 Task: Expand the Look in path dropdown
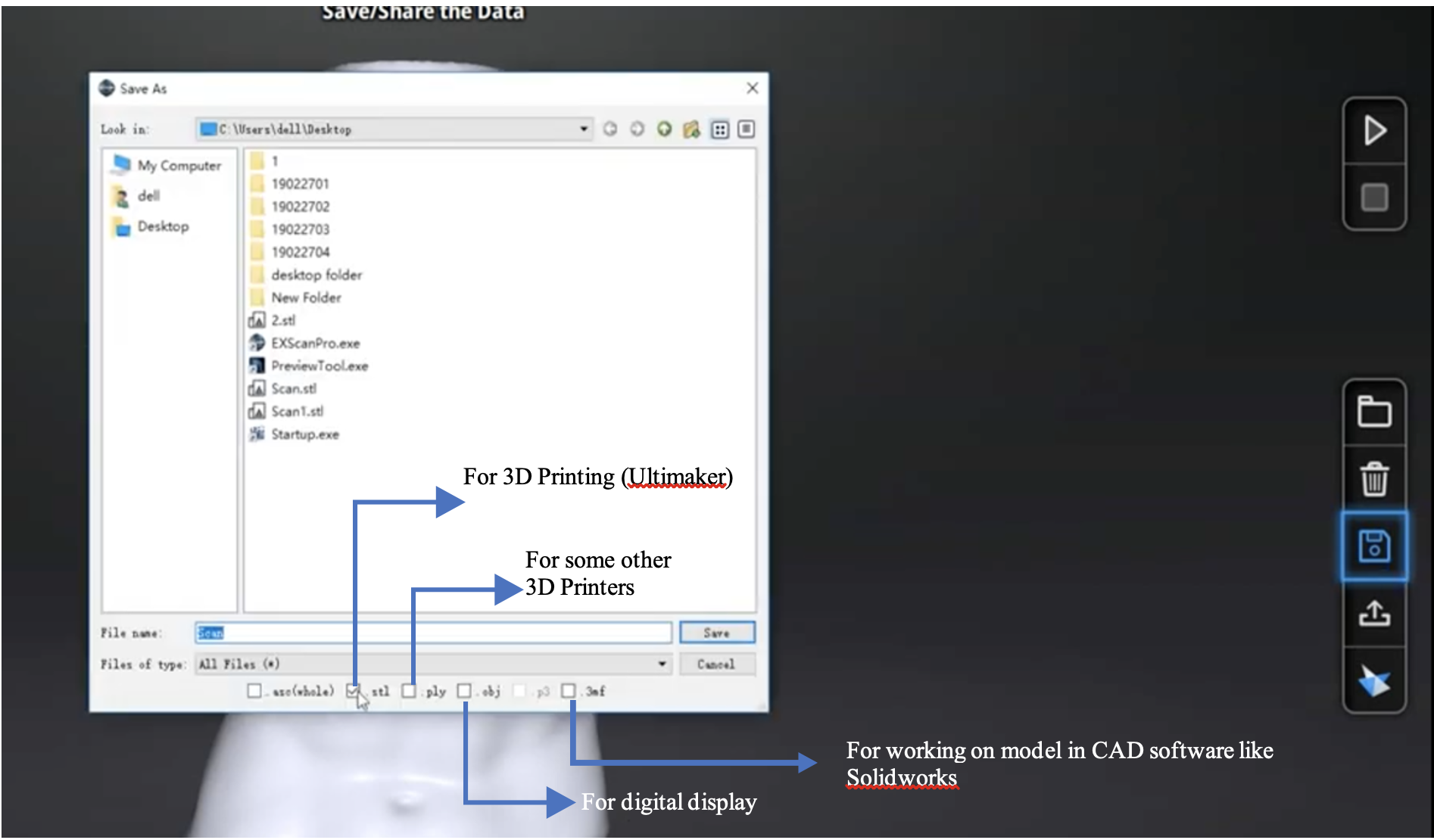(584, 129)
